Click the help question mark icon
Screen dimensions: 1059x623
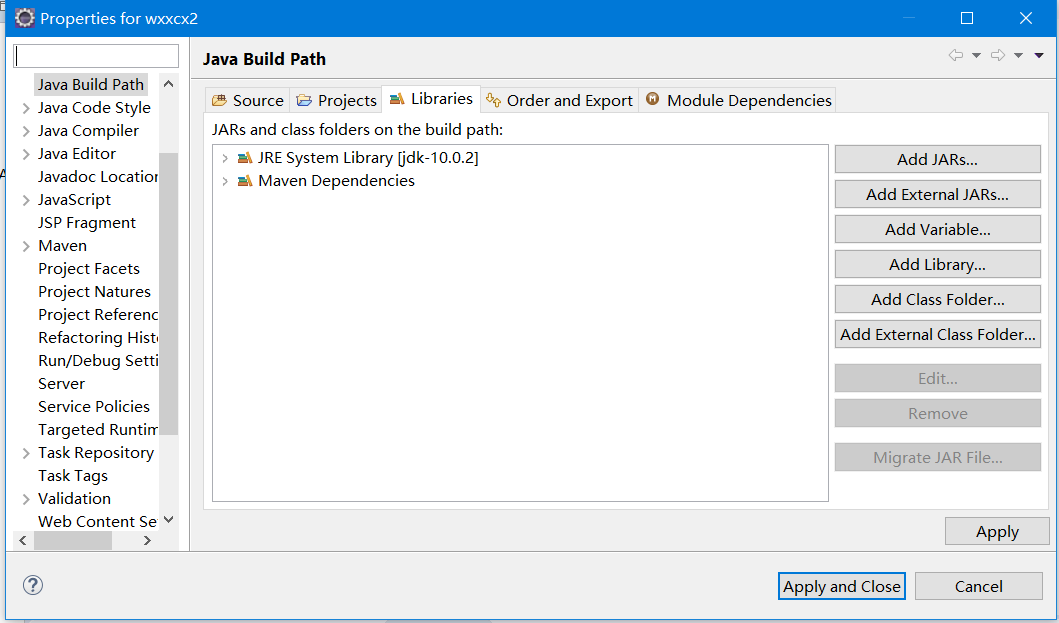pyautogui.click(x=32, y=585)
